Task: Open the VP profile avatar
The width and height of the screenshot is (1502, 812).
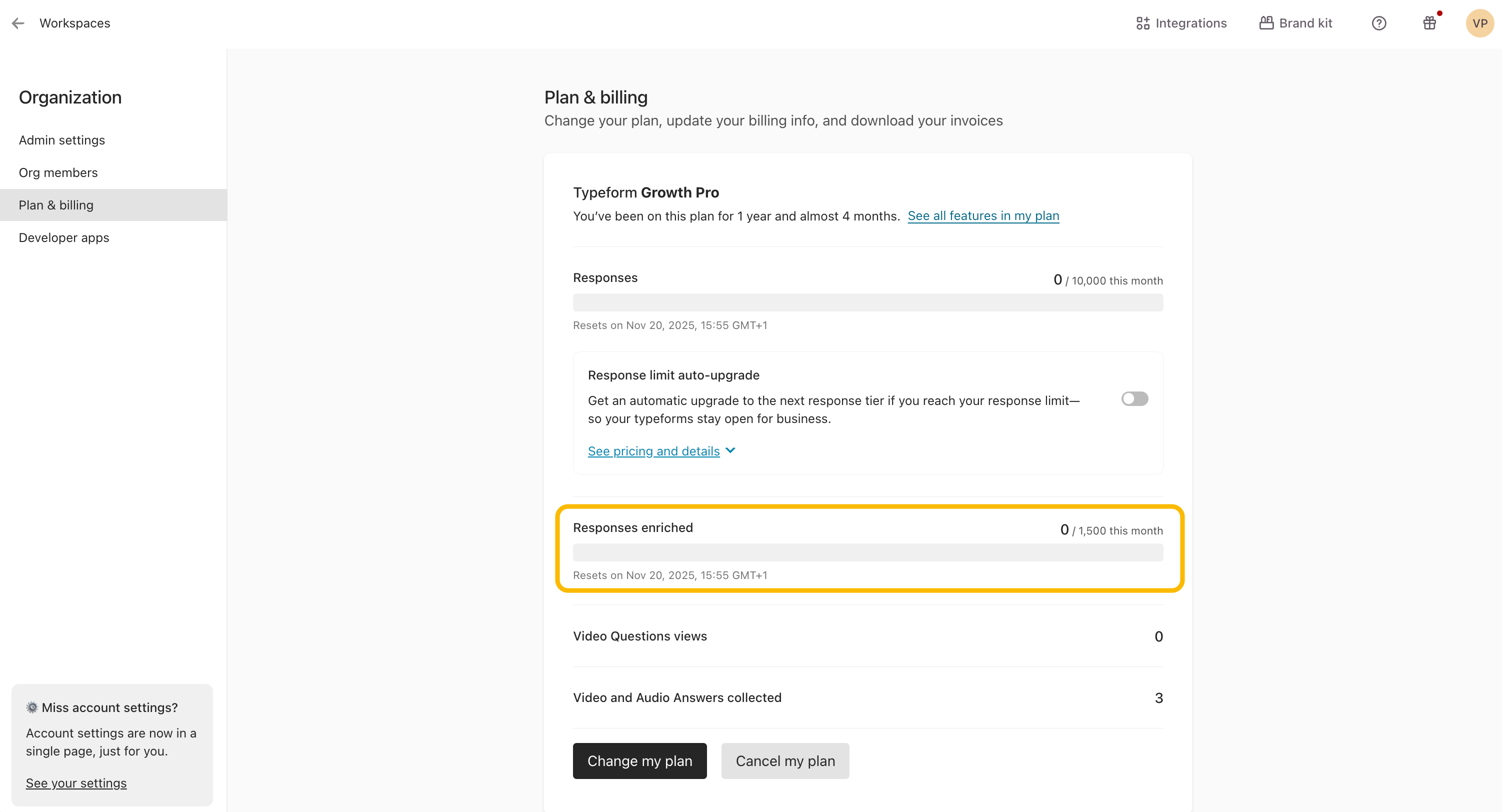Action: pyautogui.click(x=1479, y=23)
